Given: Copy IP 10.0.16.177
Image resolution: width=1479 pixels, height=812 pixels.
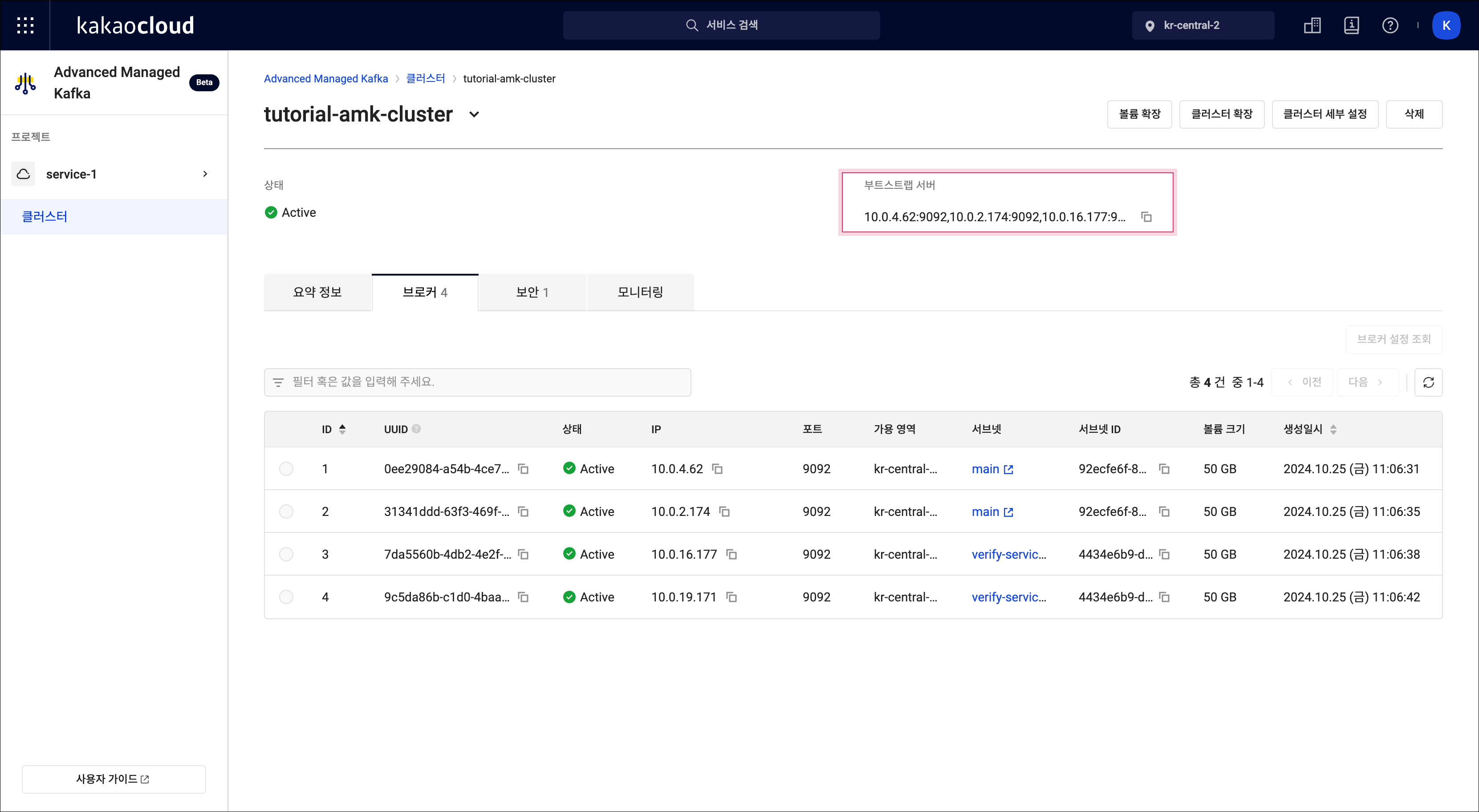Looking at the screenshot, I should [x=731, y=554].
